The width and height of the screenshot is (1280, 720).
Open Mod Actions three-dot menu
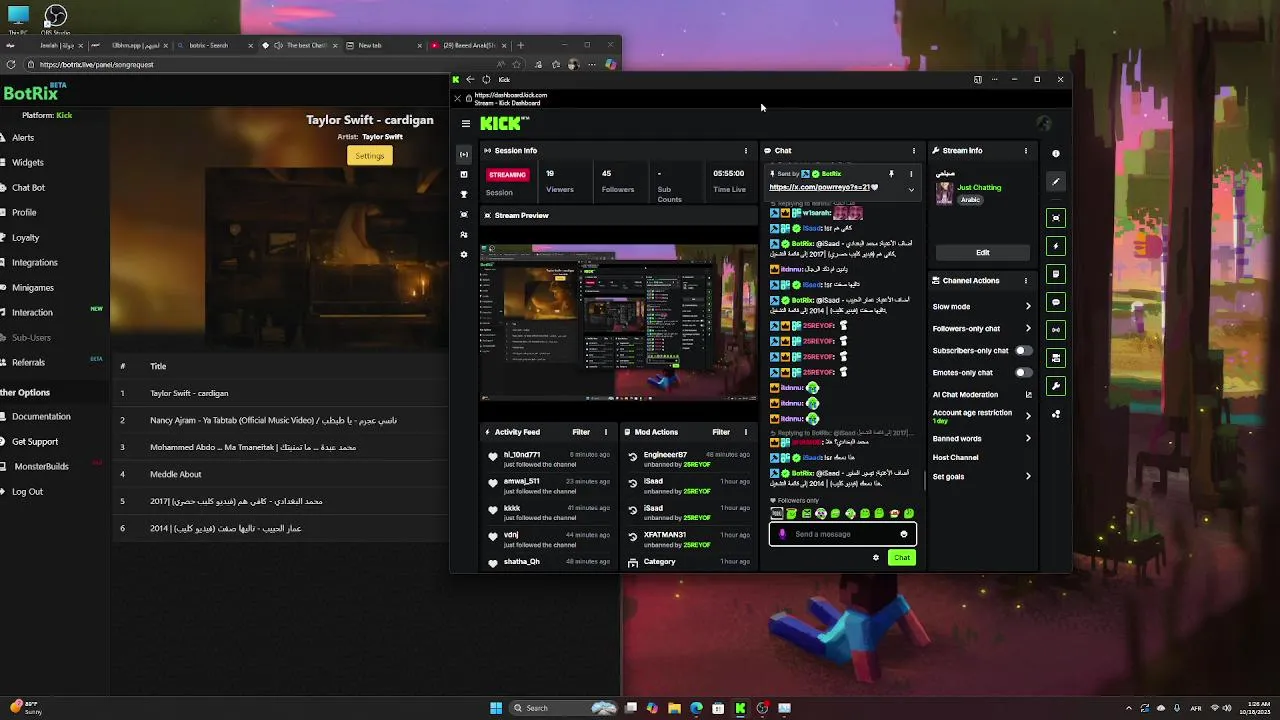[x=745, y=432]
